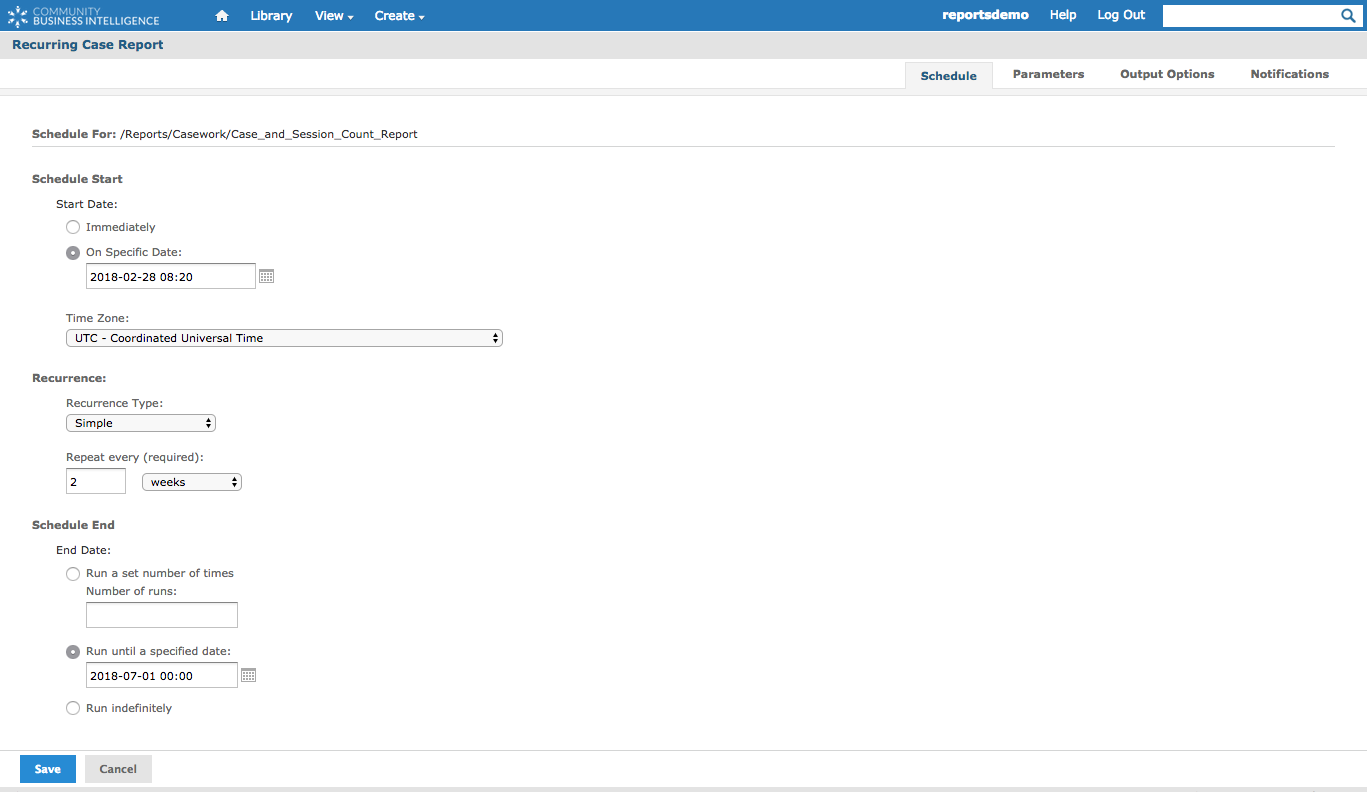Click the /Reports/Casework/Case_and_Session_Count_Report path text
Screen dimensions: 1367x792
(x=269, y=134)
